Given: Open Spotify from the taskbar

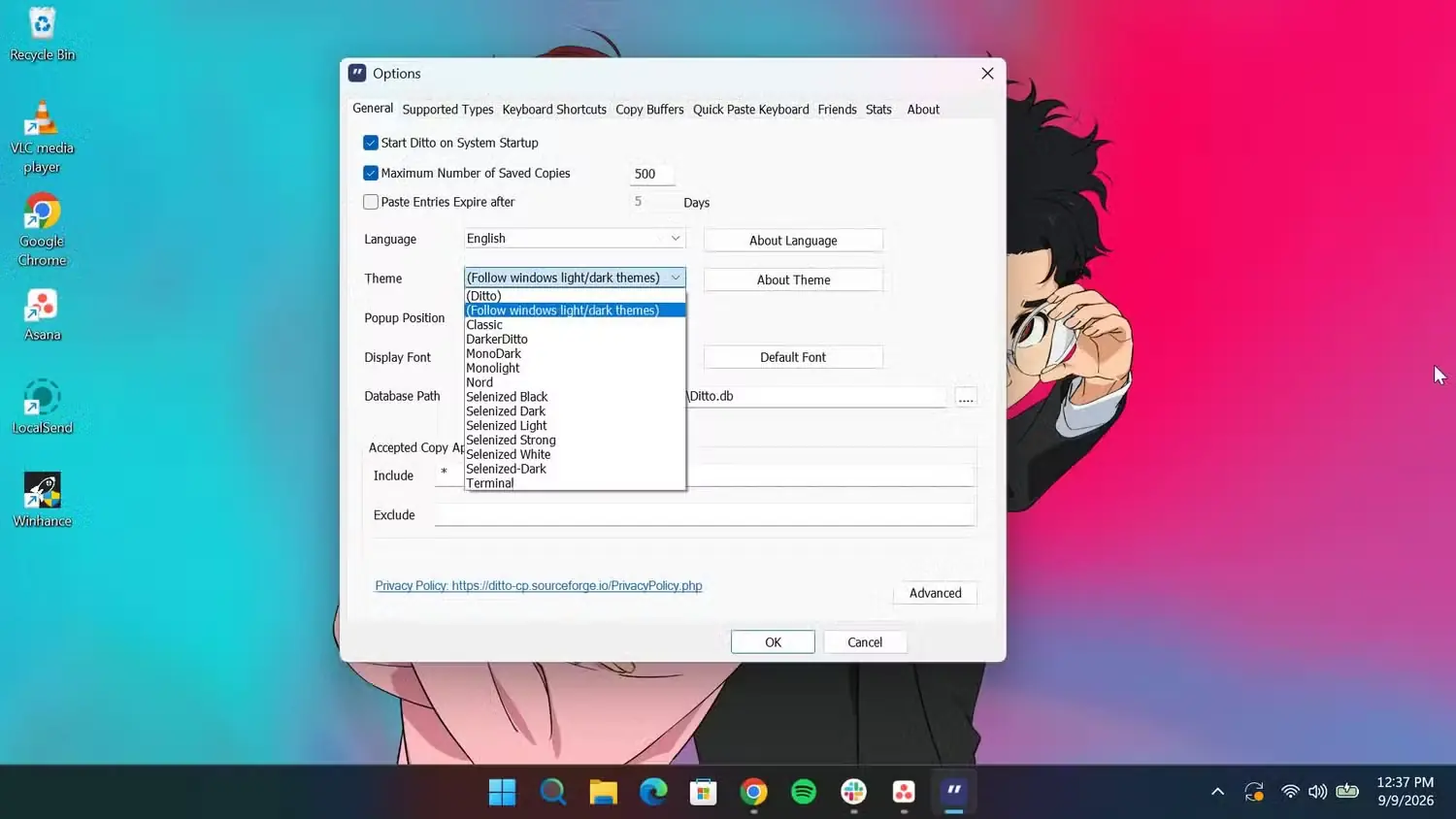Looking at the screenshot, I should (804, 792).
